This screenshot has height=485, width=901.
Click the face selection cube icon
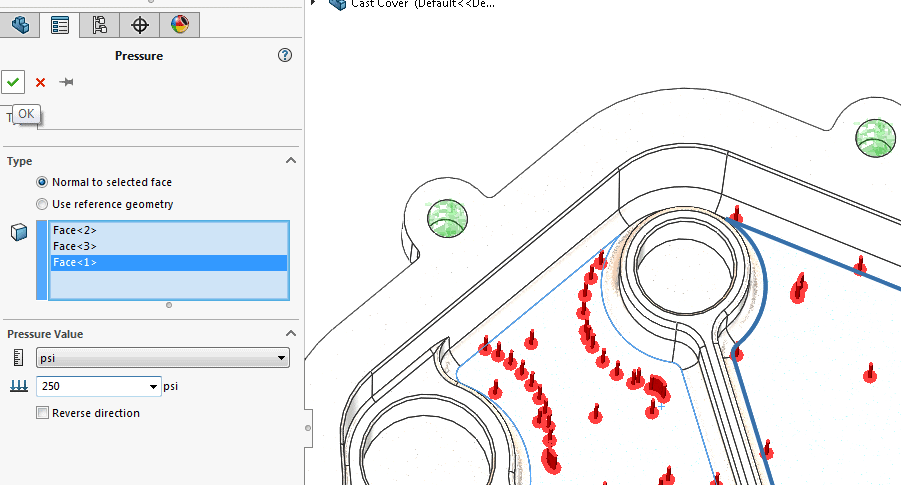[17, 232]
